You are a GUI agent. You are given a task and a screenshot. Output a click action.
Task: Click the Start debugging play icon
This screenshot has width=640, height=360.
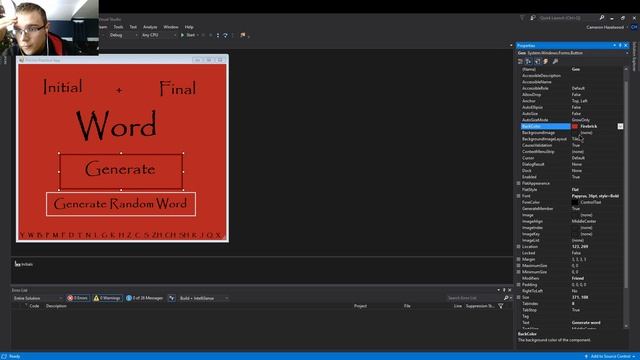[182, 35]
